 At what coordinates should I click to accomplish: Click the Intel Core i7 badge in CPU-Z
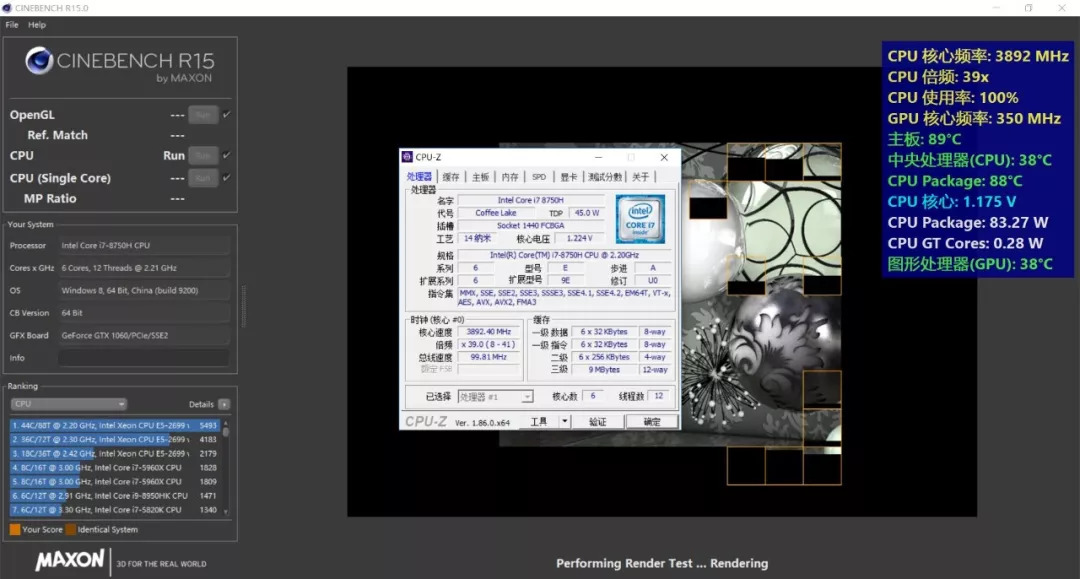(640, 220)
